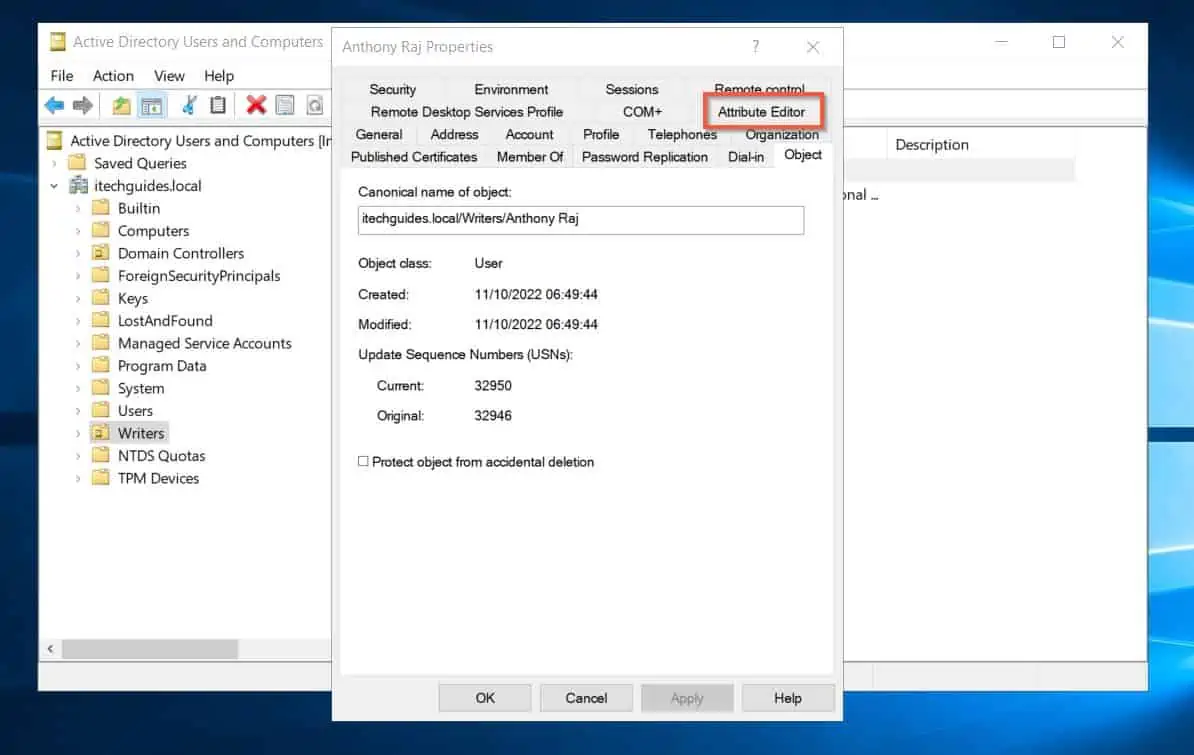Expand the LostAndFound container
Viewport: 1194px width, 755px height.
(x=78, y=321)
